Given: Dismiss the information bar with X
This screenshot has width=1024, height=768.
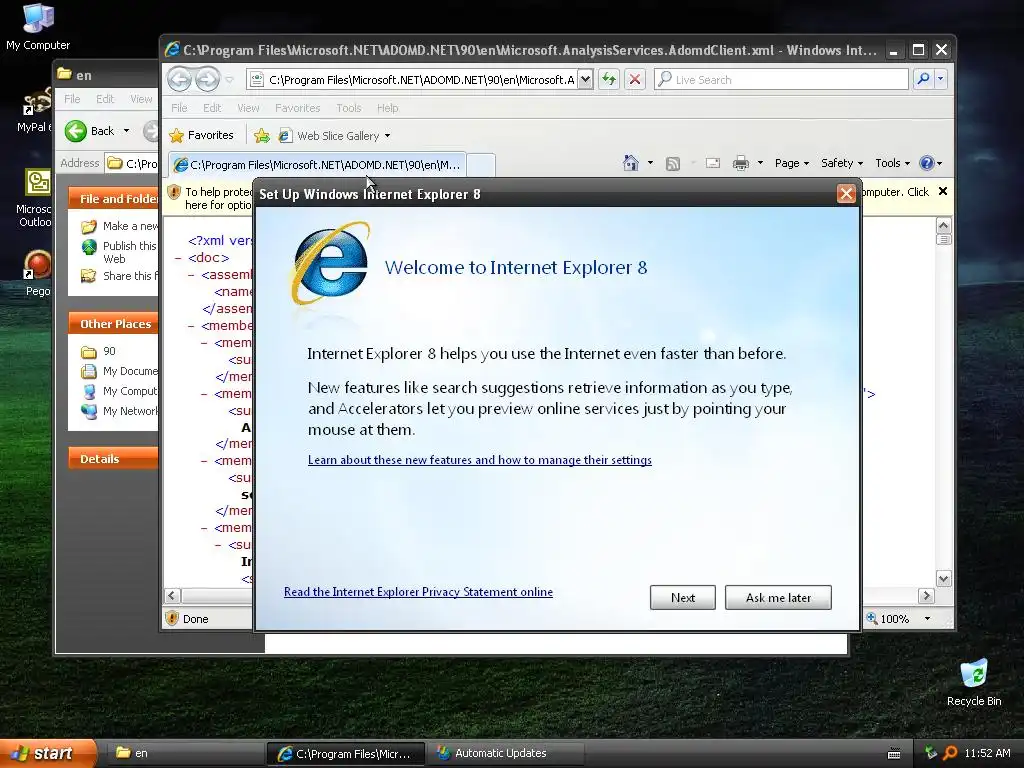Looking at the screenshot, I should [942, 191].
